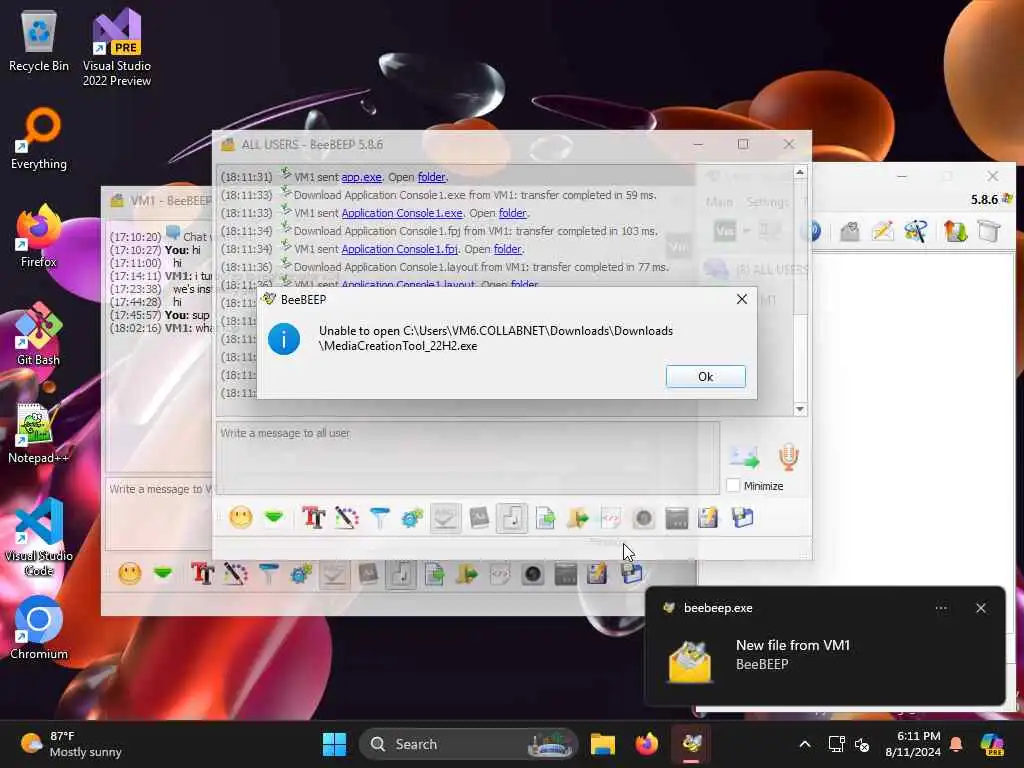Click camera icon in ALL USERS toolbar
Screen dimensions: 1024x768
tap(643, 518)
